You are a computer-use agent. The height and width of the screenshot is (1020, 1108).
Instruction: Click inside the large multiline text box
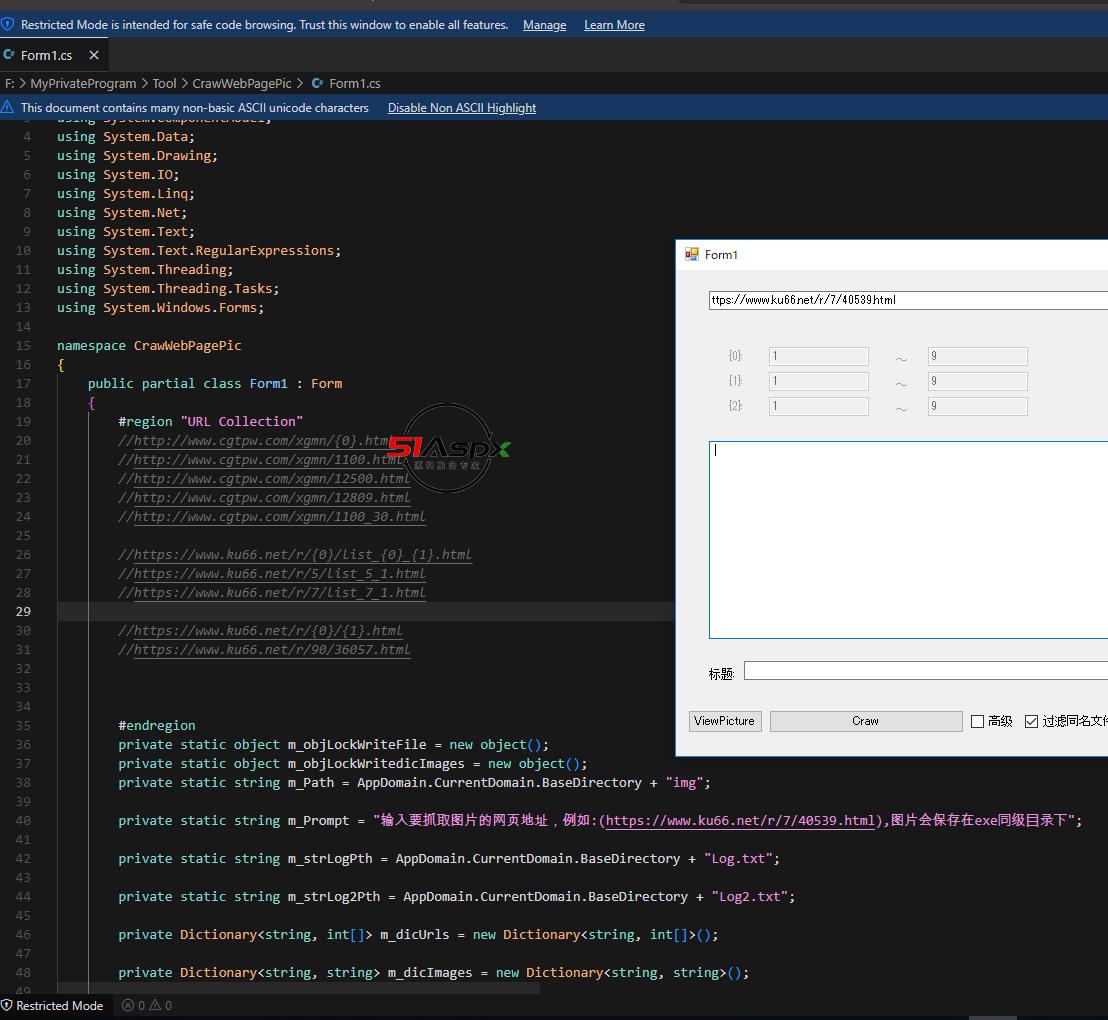pyautogui.click(x=908, y=540)
